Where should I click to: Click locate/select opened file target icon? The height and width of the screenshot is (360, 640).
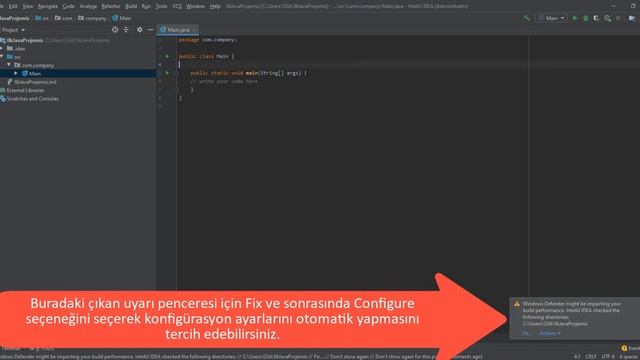[115, 30]
